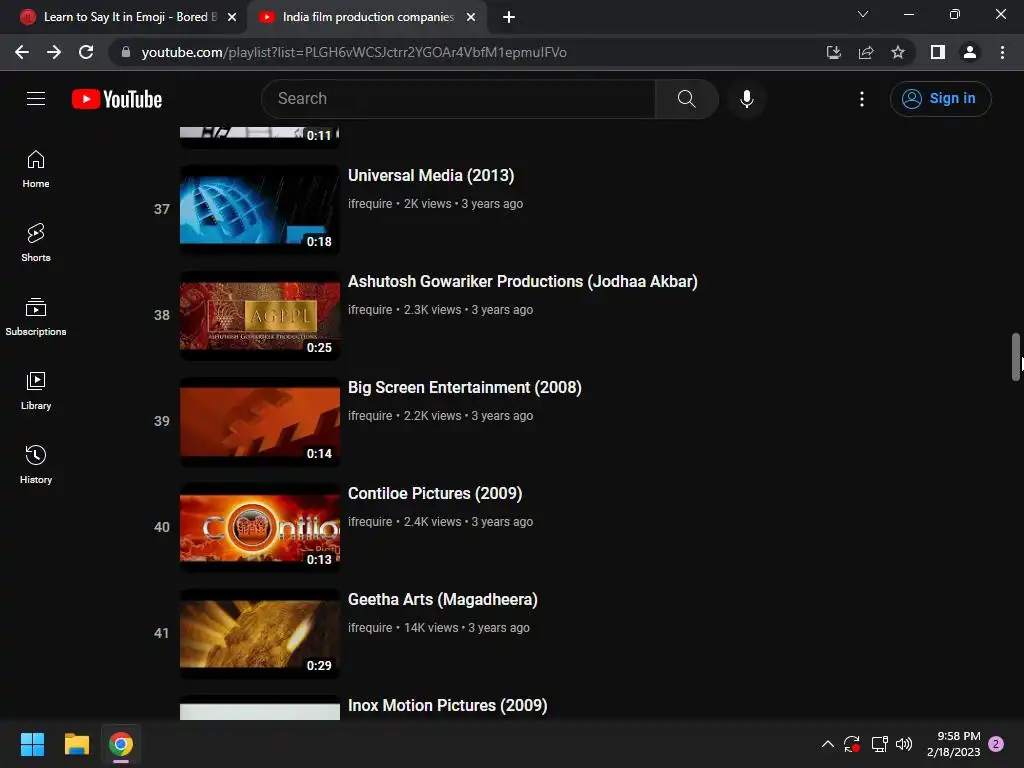
Task: Open Chrome three-dot menu
Action: [x=1002, y=52]
